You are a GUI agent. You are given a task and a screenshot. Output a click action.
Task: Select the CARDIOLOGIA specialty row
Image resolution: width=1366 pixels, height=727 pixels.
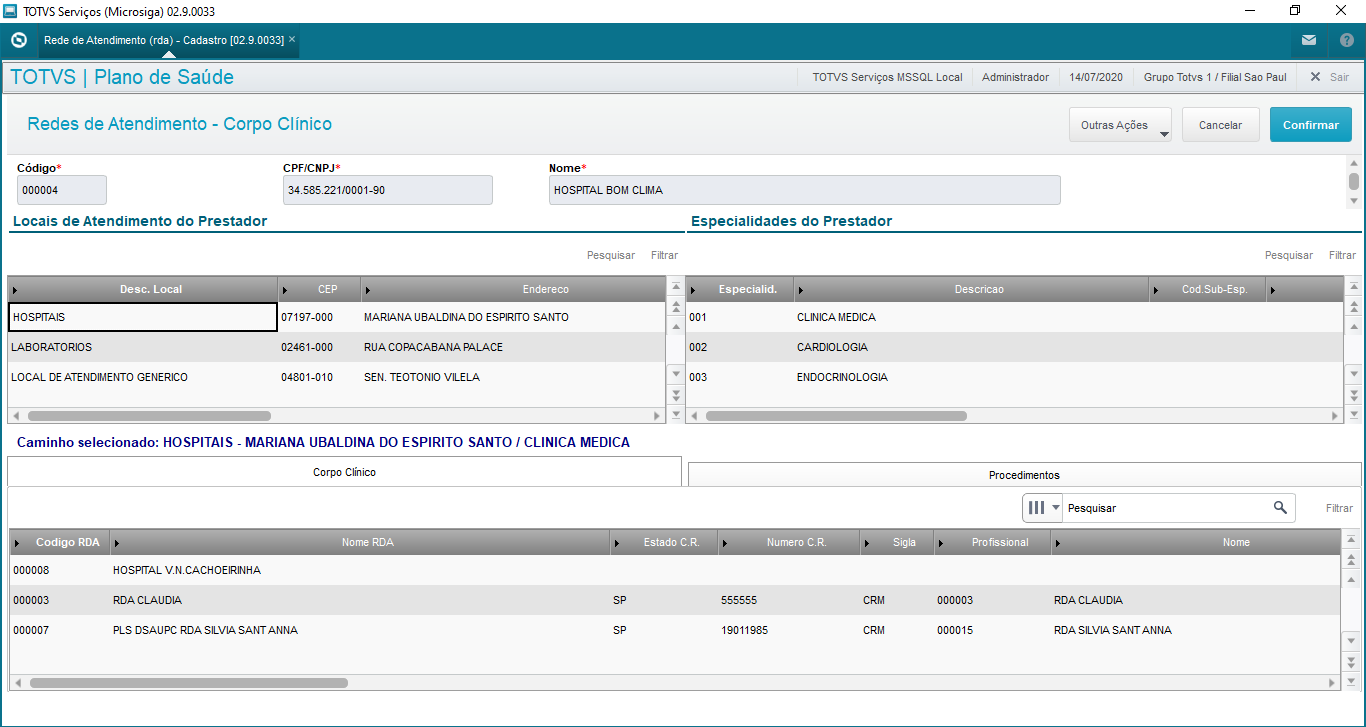[x=1014, y=347]
